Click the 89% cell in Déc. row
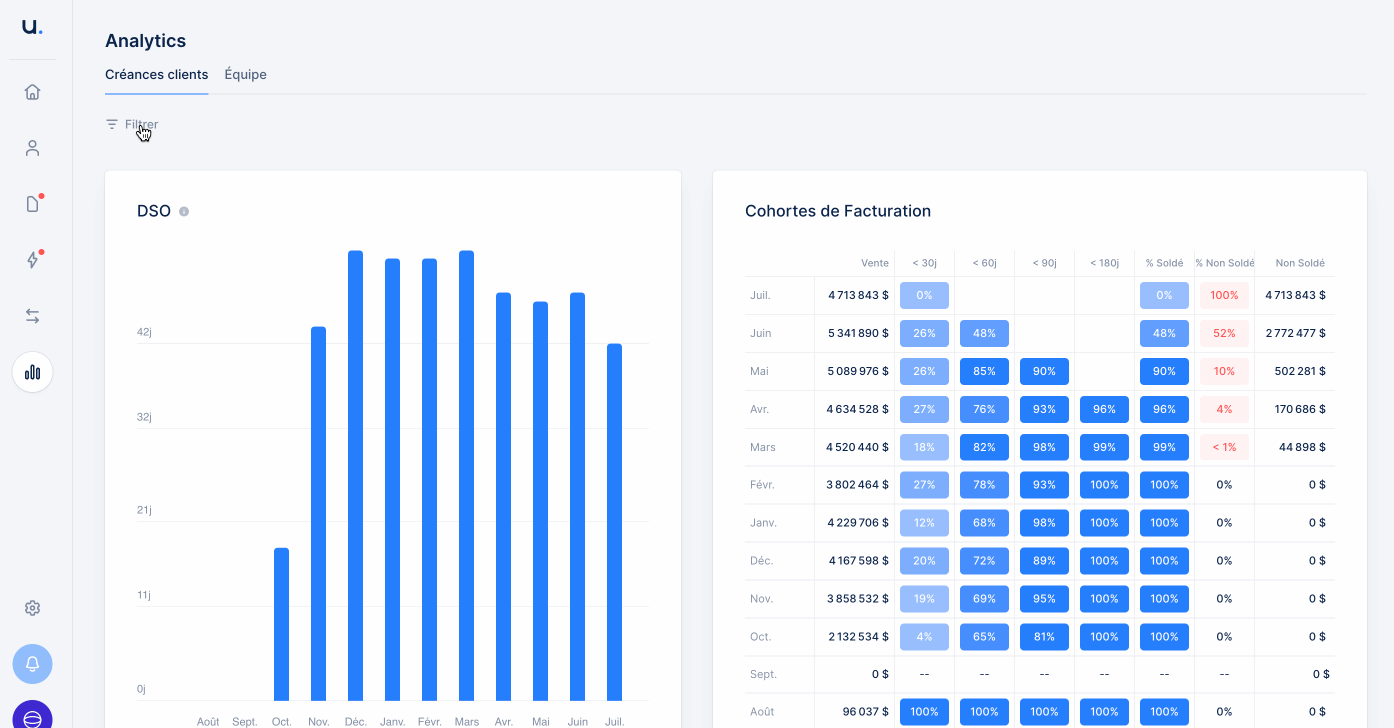 [x=1044, y=561]
